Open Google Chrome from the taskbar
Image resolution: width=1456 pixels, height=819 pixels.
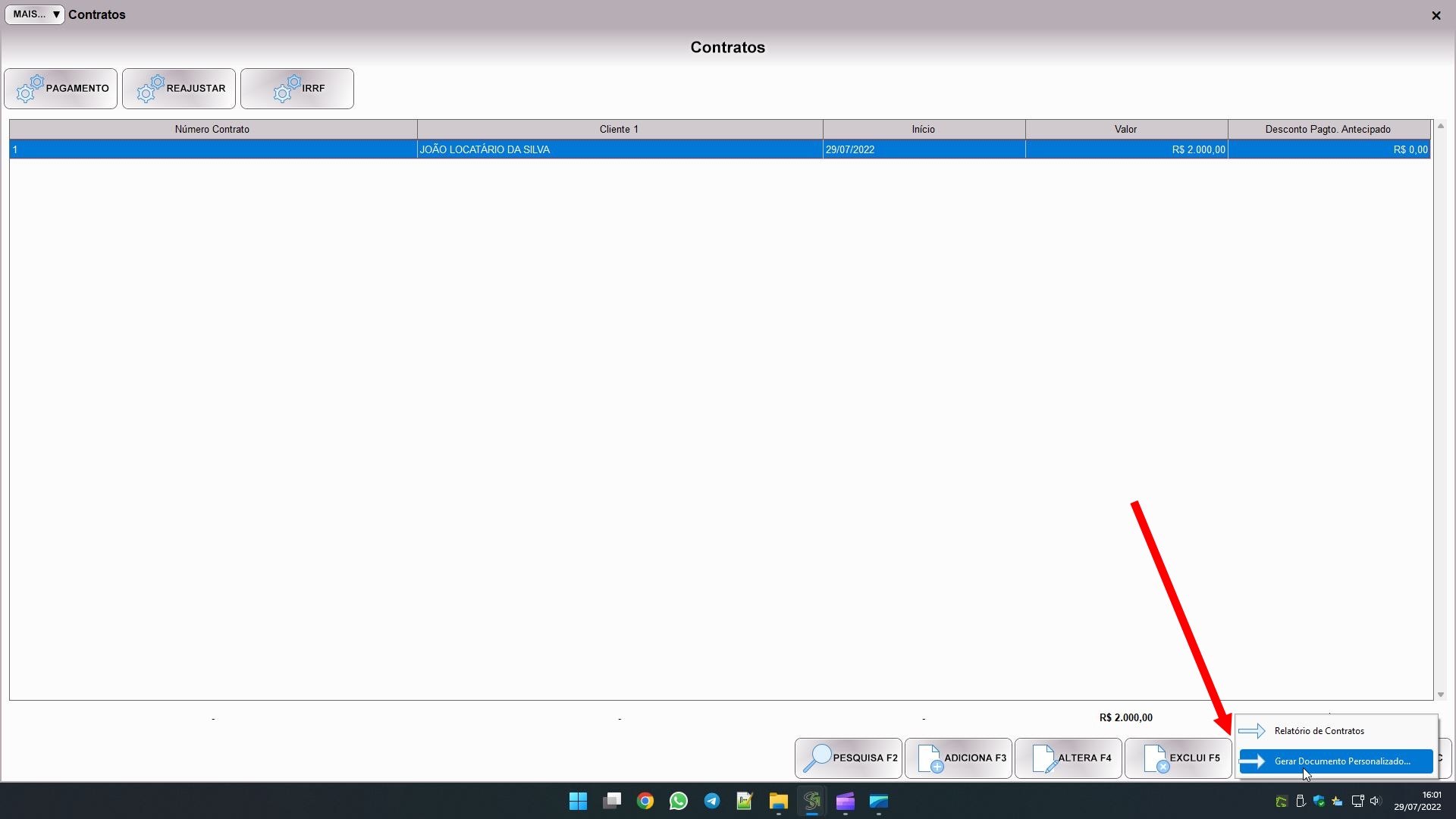tap(645, 801)
